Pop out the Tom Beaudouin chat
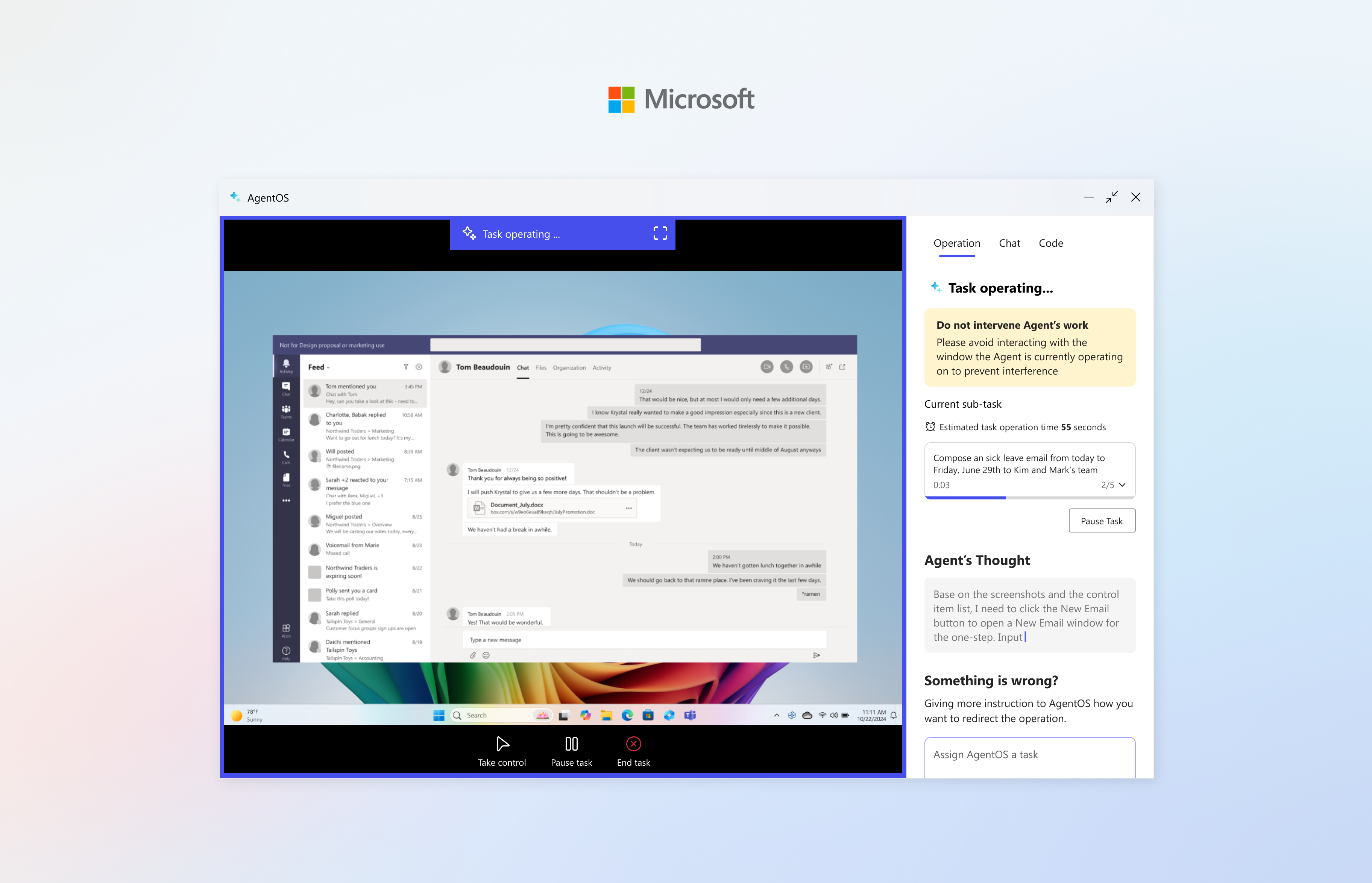The width and height of the screenshot is (1372, 883). [x=842, y=367]
